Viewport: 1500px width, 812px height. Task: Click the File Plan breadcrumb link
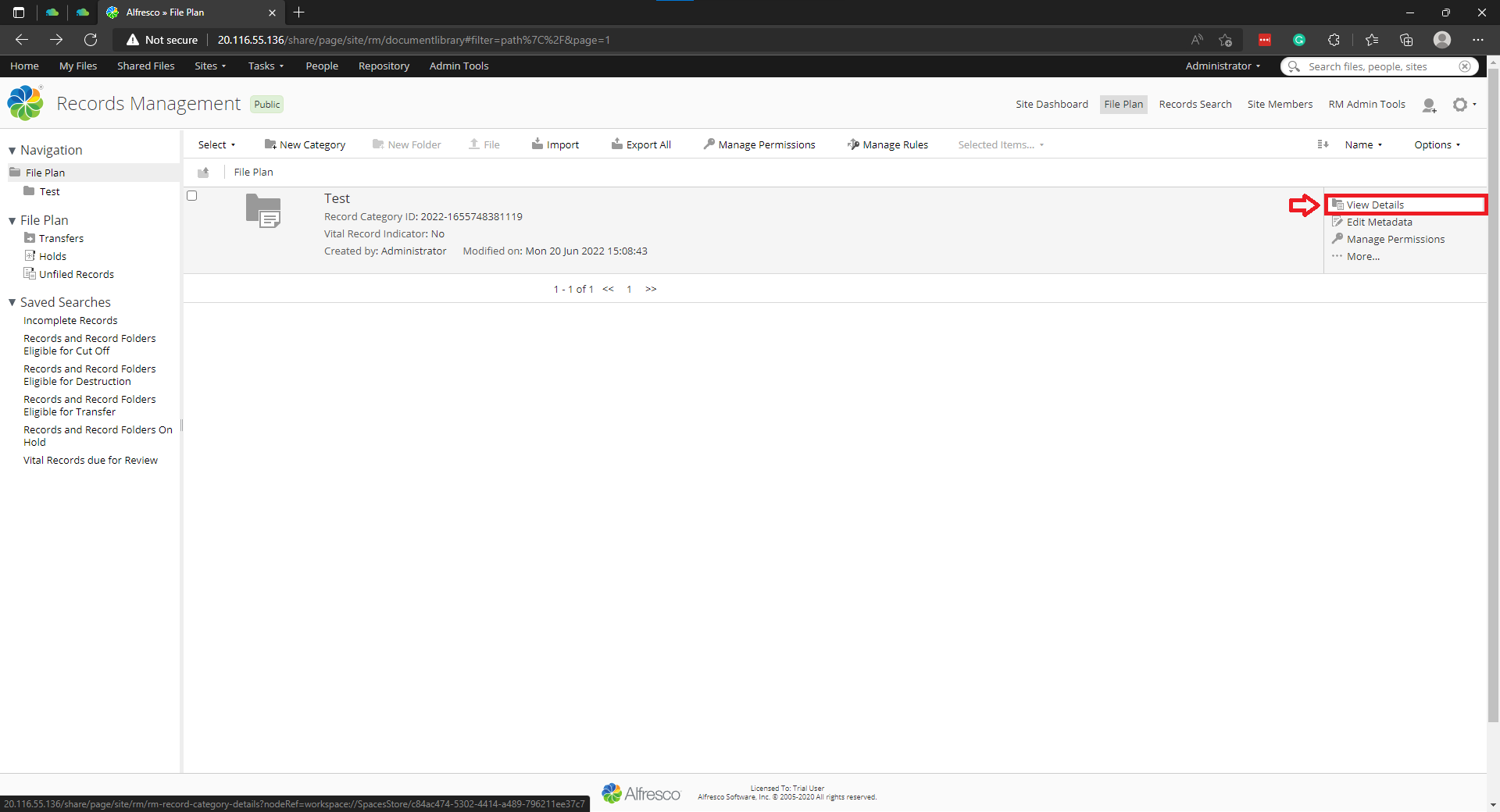click(254, 172)
